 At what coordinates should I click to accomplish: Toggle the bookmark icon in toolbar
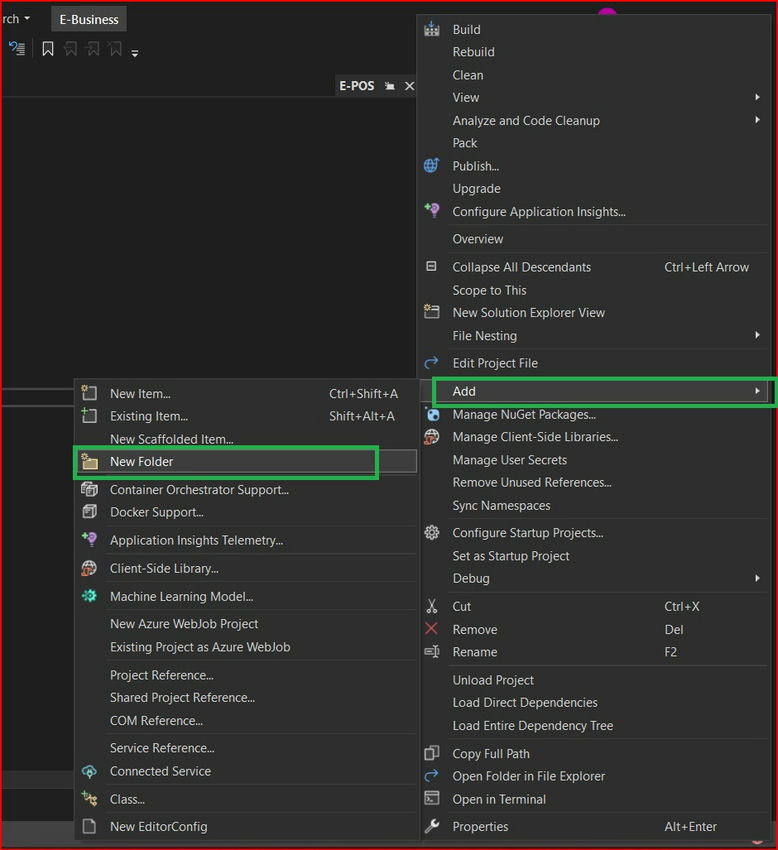(x=47, y=49)
